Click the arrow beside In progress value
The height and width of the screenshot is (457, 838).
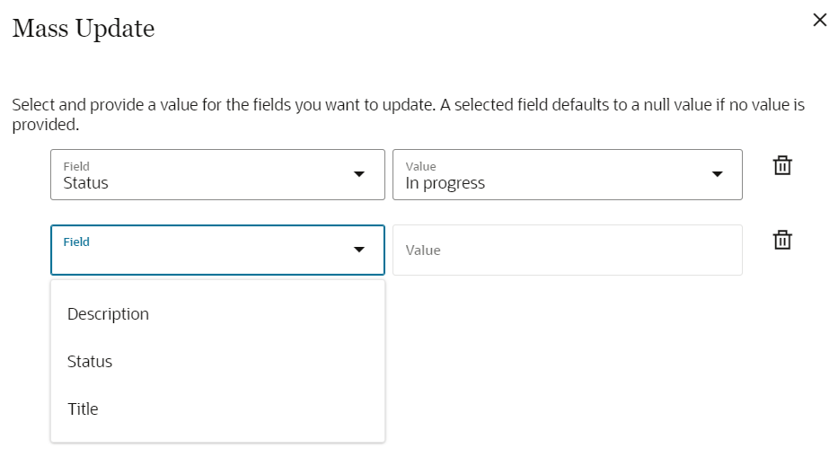[717, 175]
